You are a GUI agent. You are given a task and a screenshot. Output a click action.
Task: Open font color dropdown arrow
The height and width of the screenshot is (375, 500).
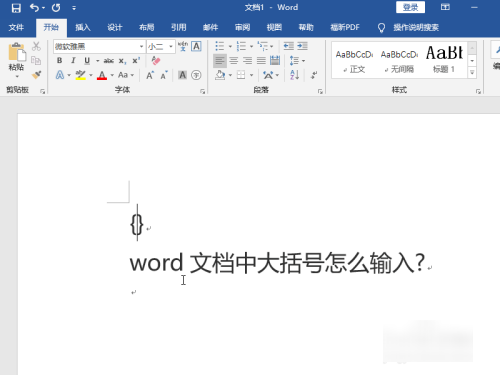coord(112,75)
